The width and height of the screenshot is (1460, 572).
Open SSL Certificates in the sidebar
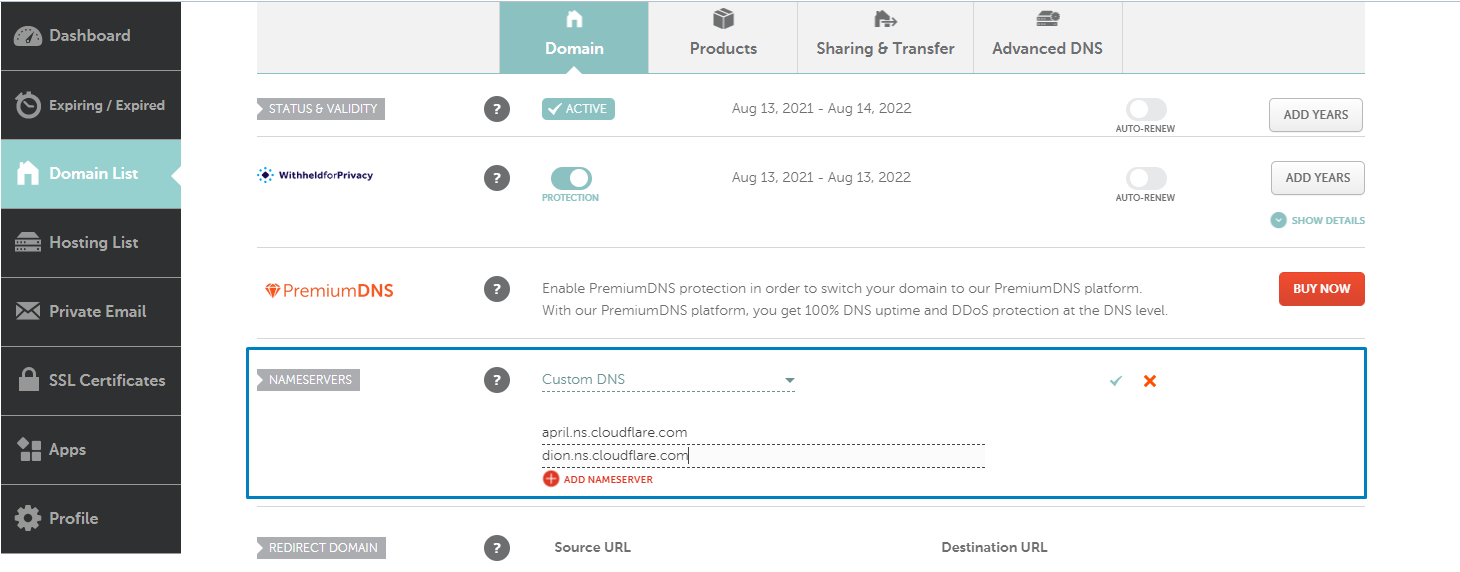91,381
